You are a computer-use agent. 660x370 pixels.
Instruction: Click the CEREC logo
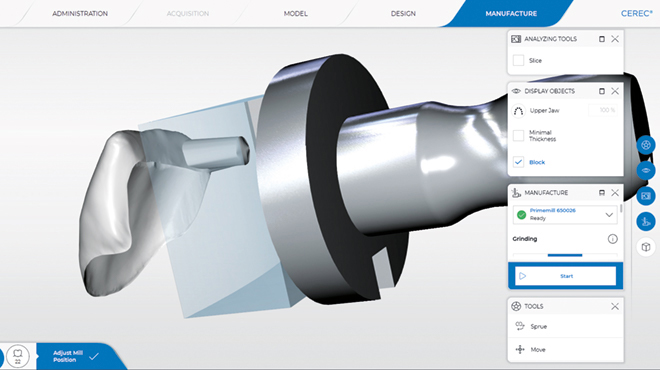[x=636, y=13]
